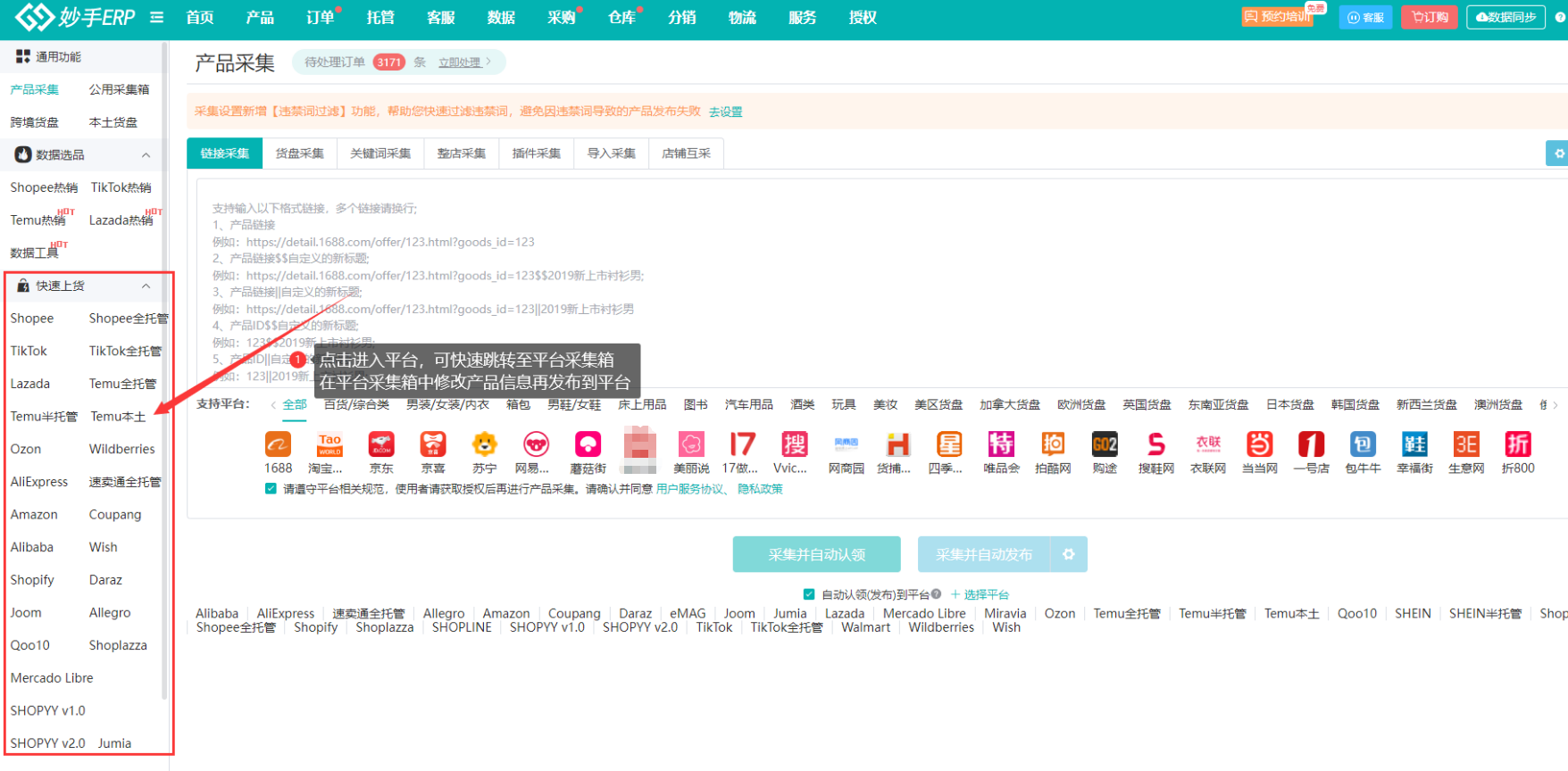The image size is (1568, 771).
Task: Select the 网商园 platform icon
Action: [x=846, y=444]
